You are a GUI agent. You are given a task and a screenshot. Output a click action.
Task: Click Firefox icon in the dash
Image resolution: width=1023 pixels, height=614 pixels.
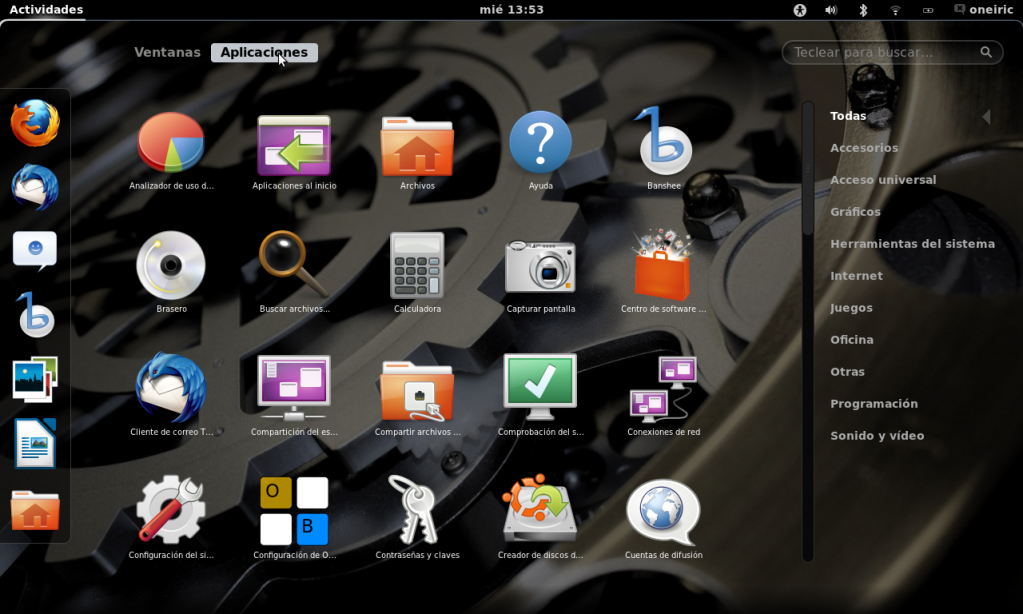point(35,123)
